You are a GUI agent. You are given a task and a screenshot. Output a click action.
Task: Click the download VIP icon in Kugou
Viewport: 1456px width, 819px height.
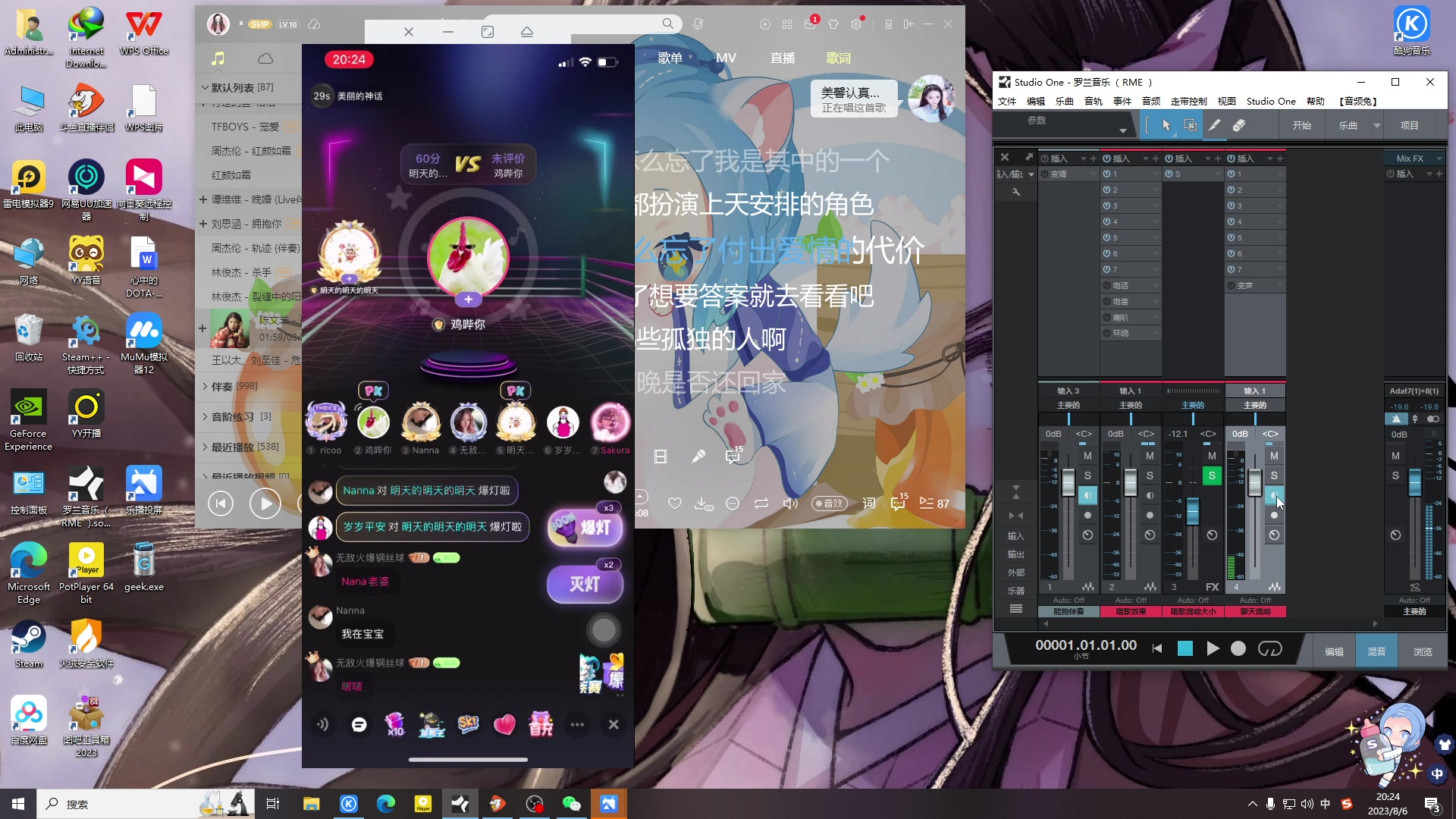point(704,504)
